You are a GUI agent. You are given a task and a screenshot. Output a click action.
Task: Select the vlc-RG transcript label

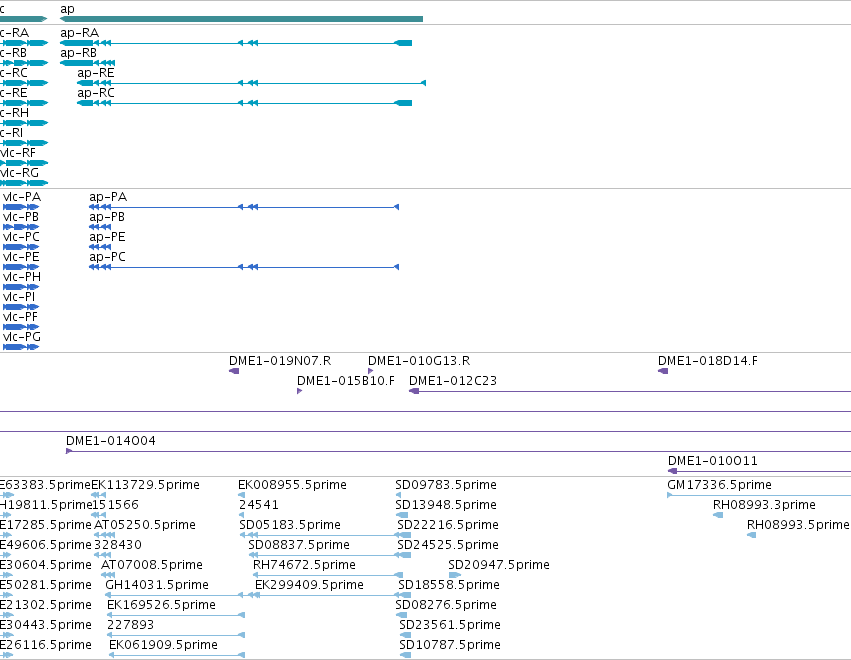click(20, 173)
